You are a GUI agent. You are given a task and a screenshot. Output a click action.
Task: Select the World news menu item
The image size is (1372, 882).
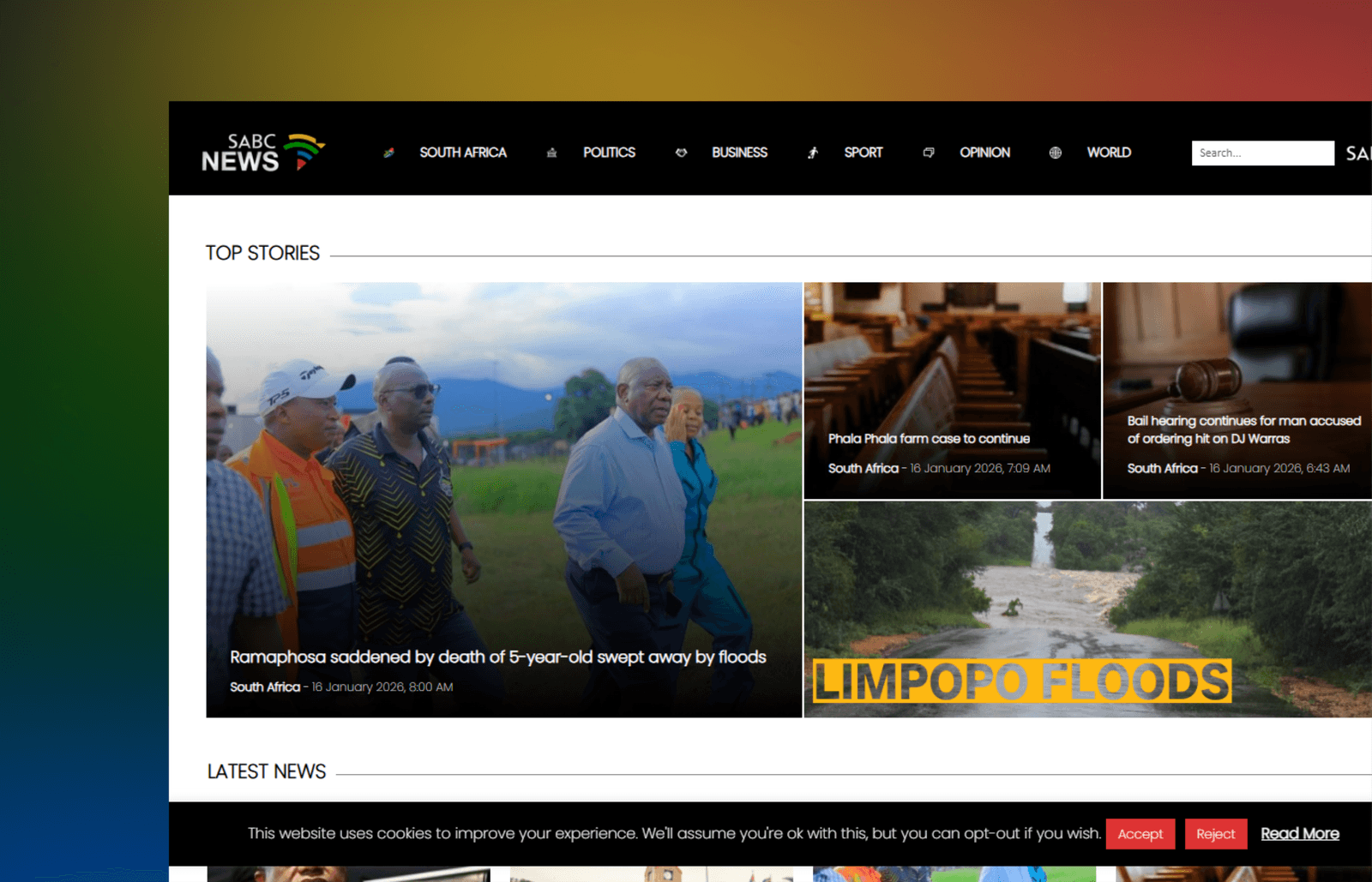tap(1109, 153)
